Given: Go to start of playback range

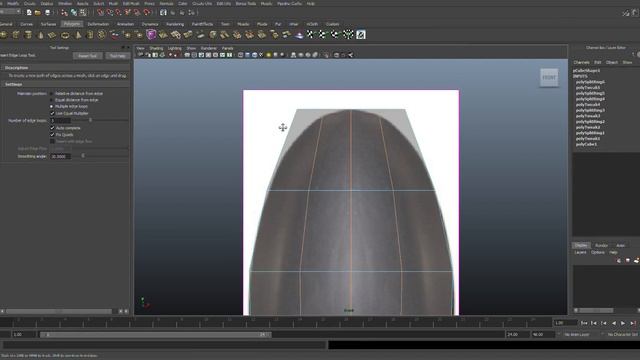Looking at the screenshot, I should [x=584, y=323].
